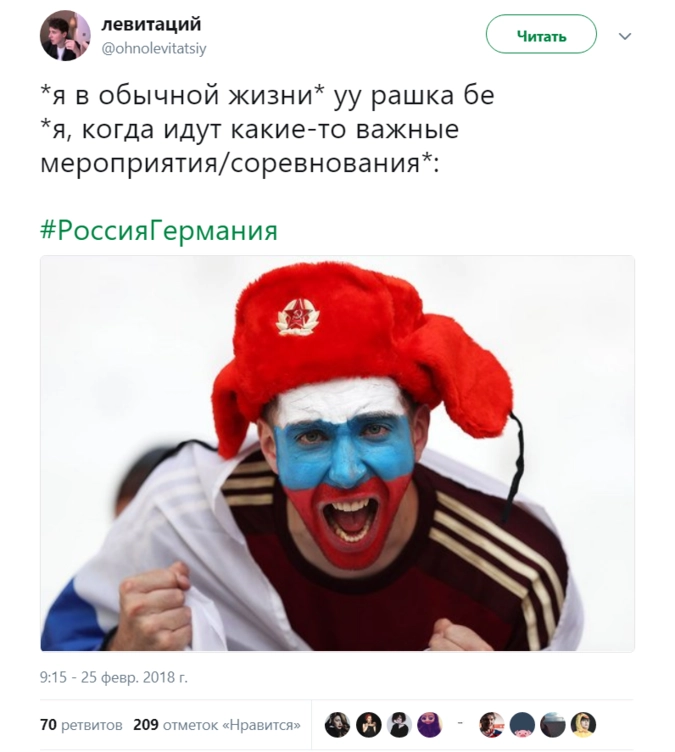675x752 pixels.
Task: Open the grey landscape liker avatar
Action: pyautogui.click(x=553, y=724)
